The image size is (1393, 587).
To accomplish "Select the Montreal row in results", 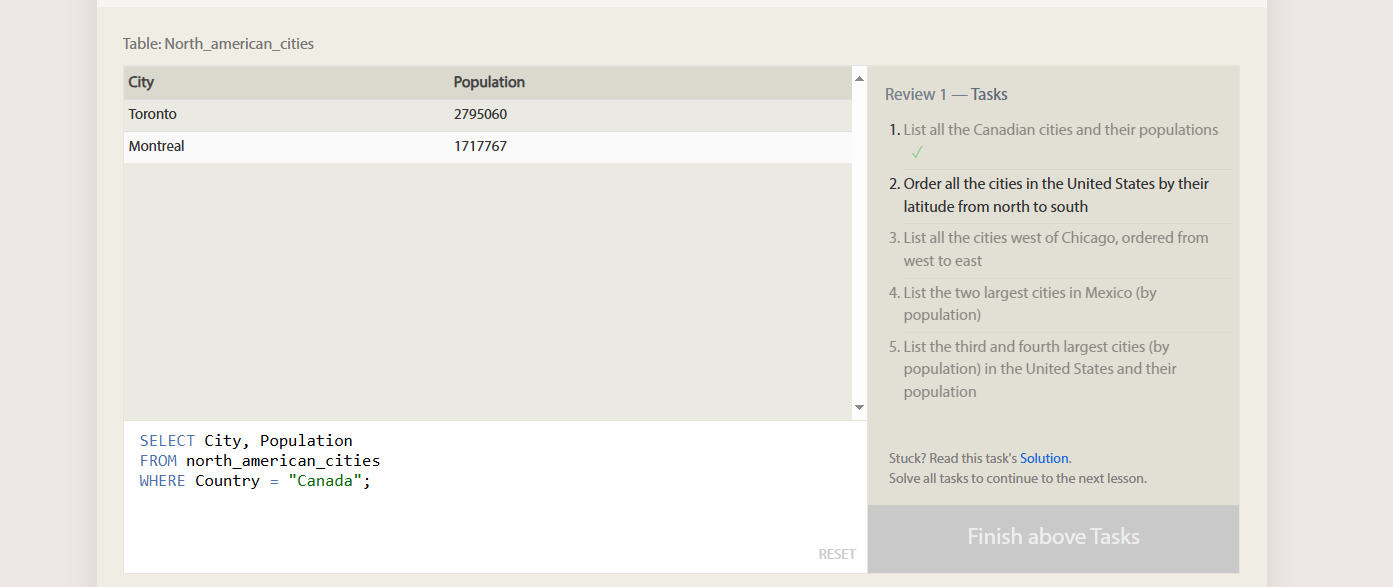I will (488, 147).
